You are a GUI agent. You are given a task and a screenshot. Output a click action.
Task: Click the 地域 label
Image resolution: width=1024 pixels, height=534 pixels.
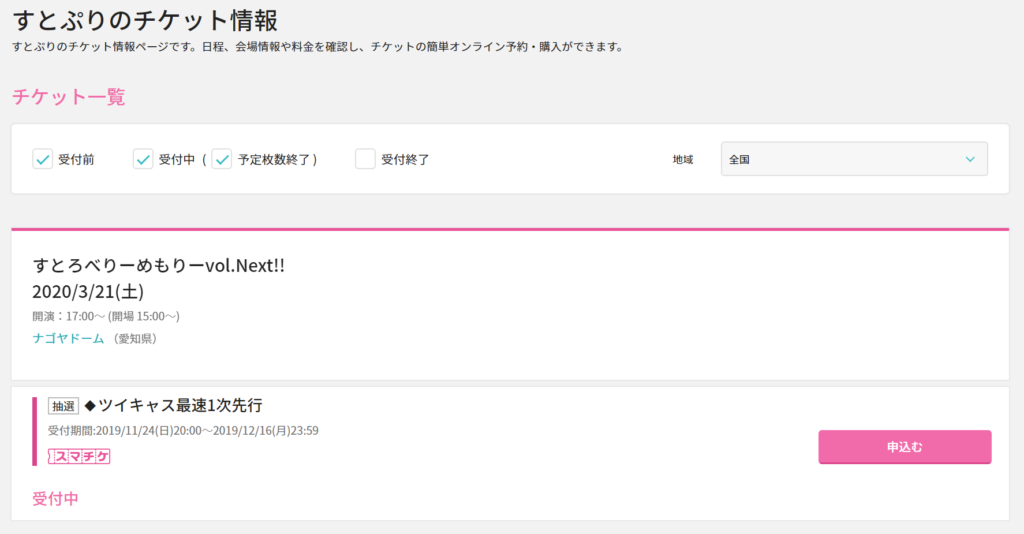coord(683,159)
